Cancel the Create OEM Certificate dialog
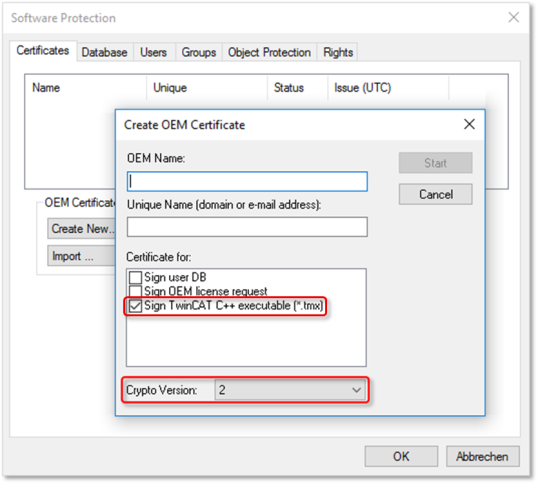The image size is (538, 486). coord(435,194)
